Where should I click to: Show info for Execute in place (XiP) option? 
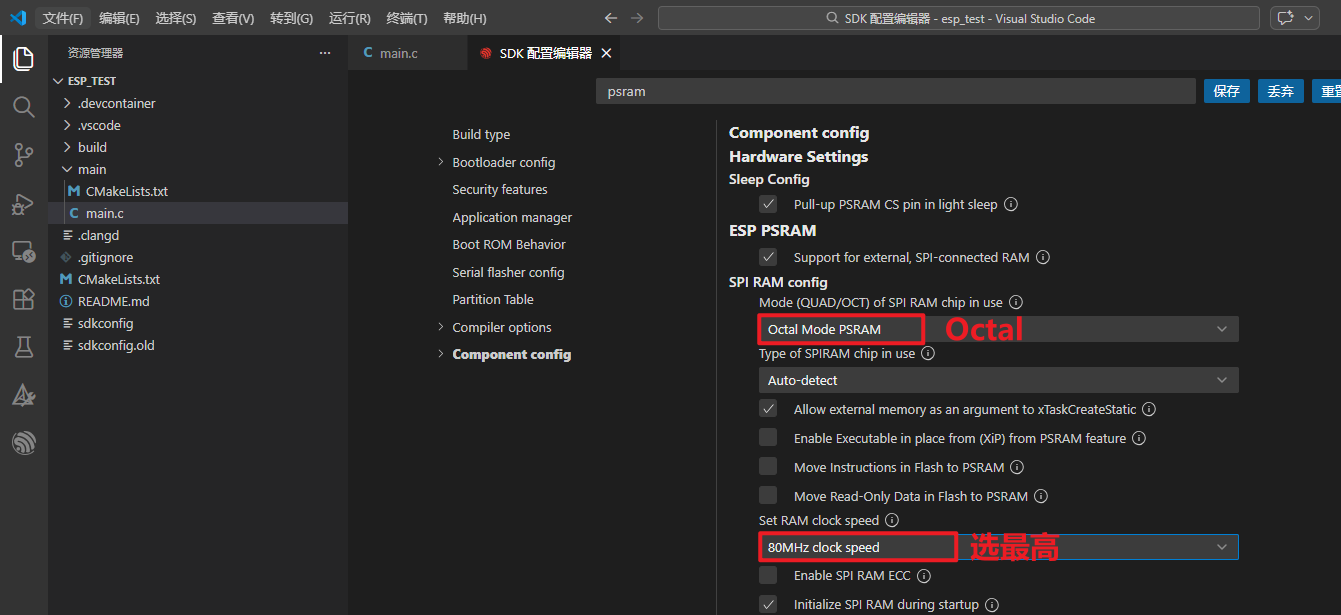(1139, 438)
